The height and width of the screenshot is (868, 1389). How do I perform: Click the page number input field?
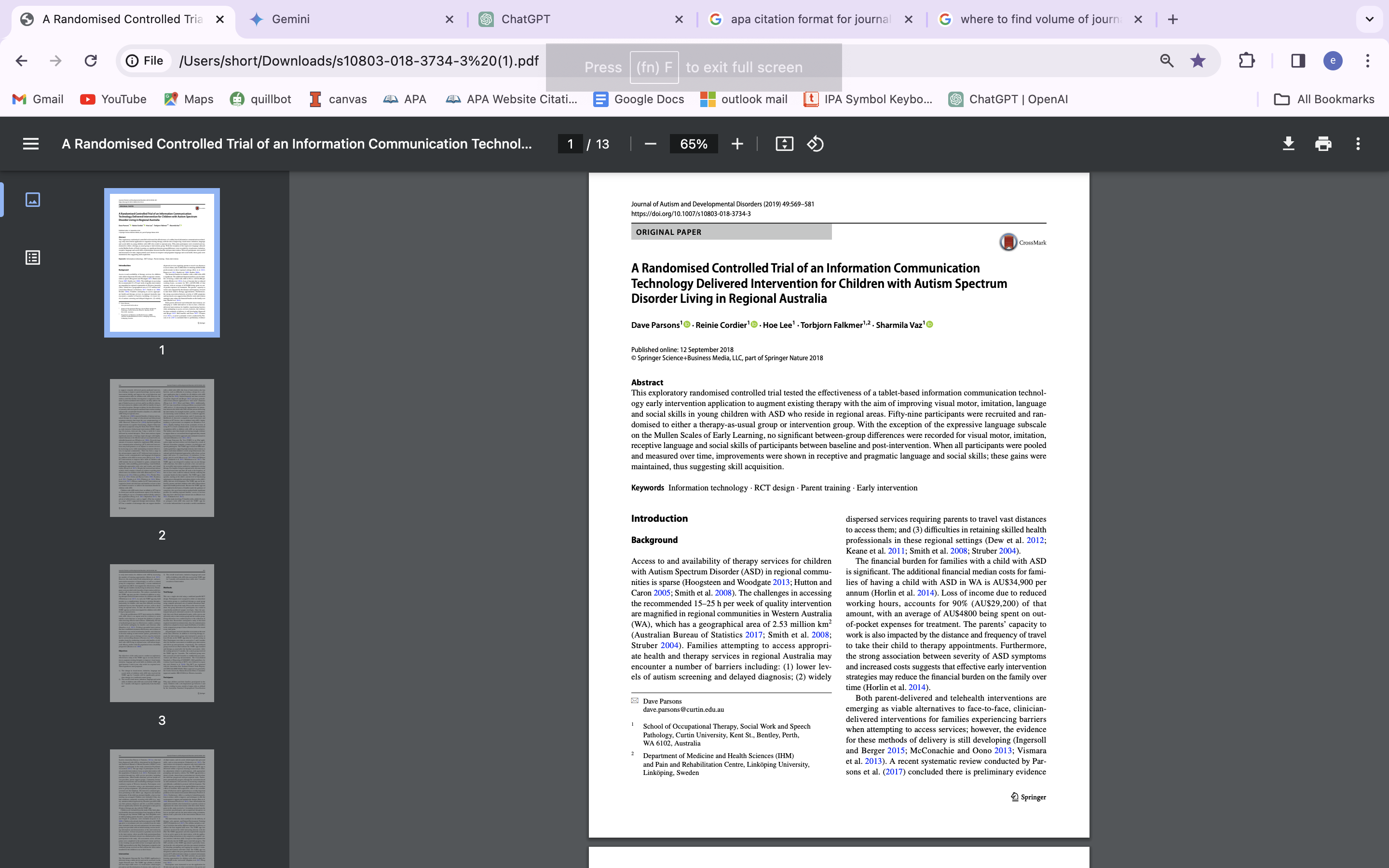pos(570,144)
